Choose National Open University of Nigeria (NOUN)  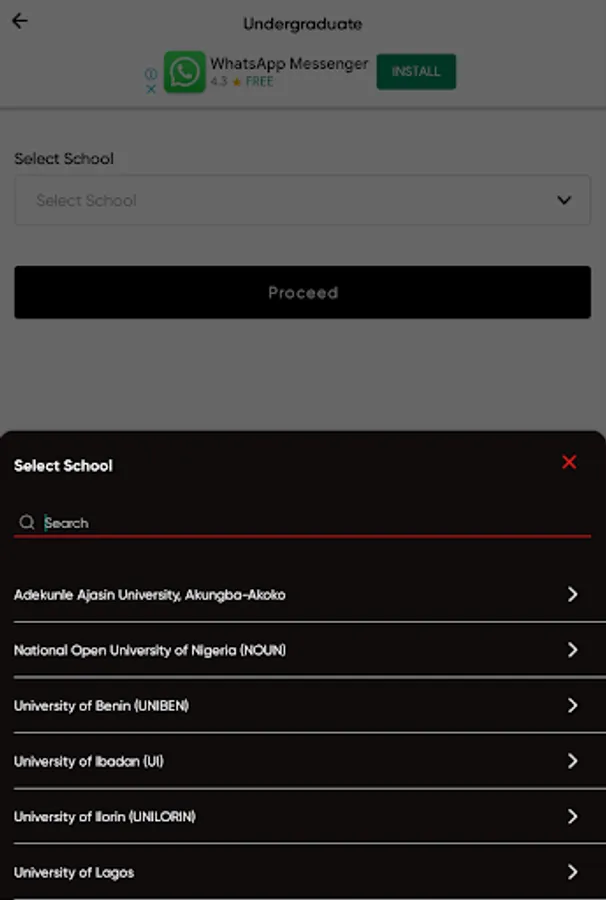pyautogui.click(x=302, y=650)
